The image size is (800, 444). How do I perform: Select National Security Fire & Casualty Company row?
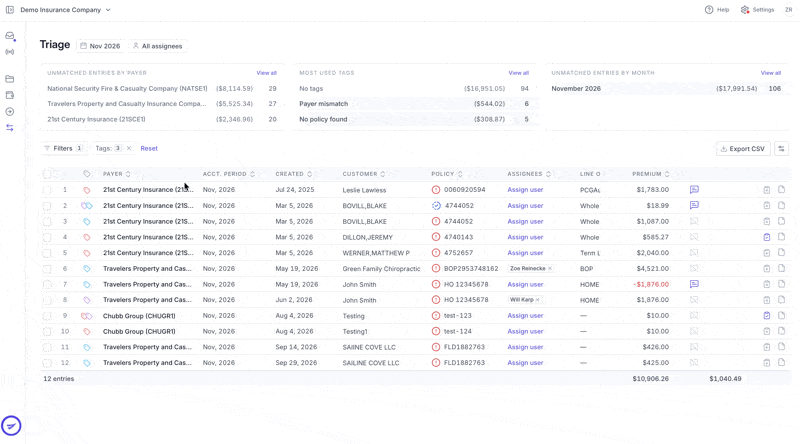coord(162,88)
